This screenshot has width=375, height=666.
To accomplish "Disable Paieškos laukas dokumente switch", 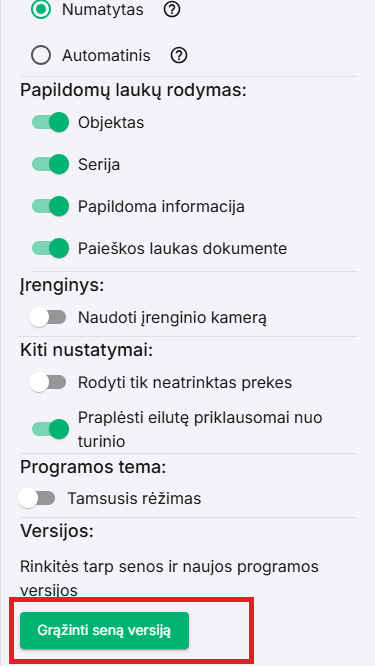I will 51,248.
